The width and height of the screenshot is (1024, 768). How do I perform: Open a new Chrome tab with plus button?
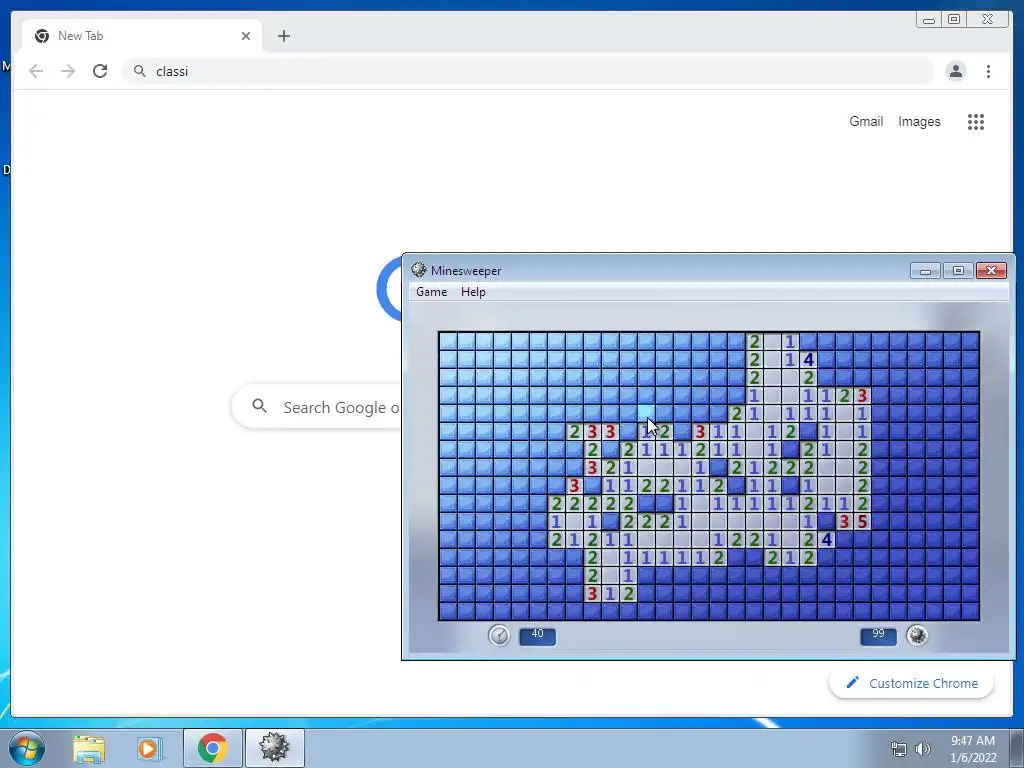(x=283, y=36)
